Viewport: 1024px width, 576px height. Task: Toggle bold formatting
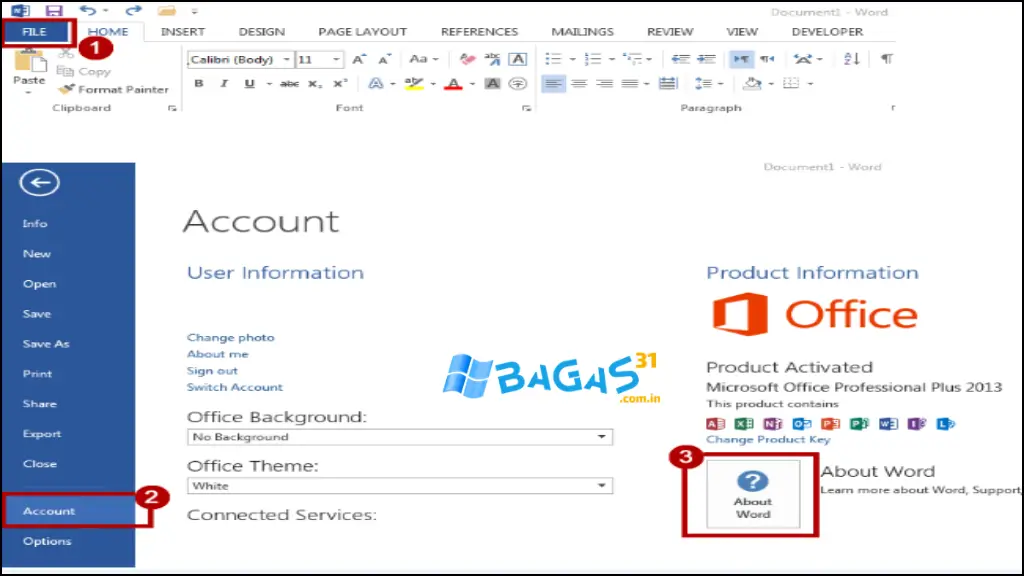click(x=198, y=83)
